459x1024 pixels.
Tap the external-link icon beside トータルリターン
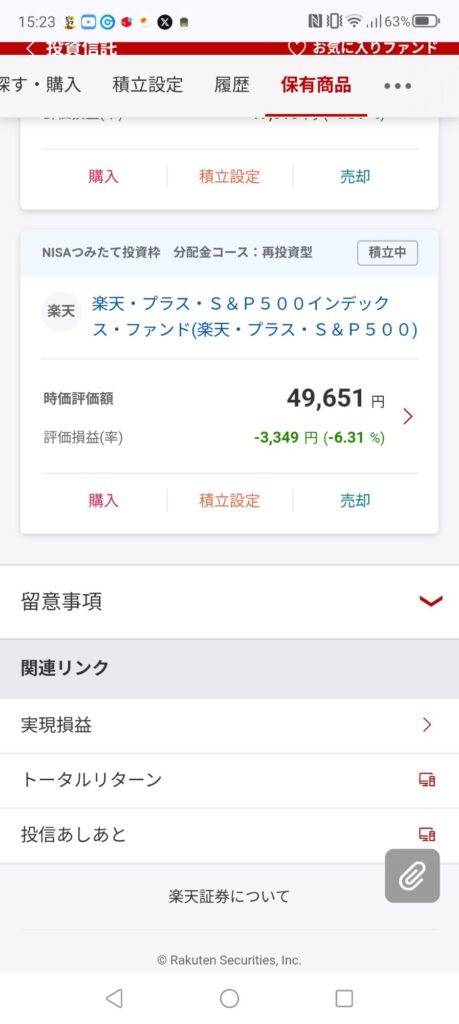pos(427,779)
